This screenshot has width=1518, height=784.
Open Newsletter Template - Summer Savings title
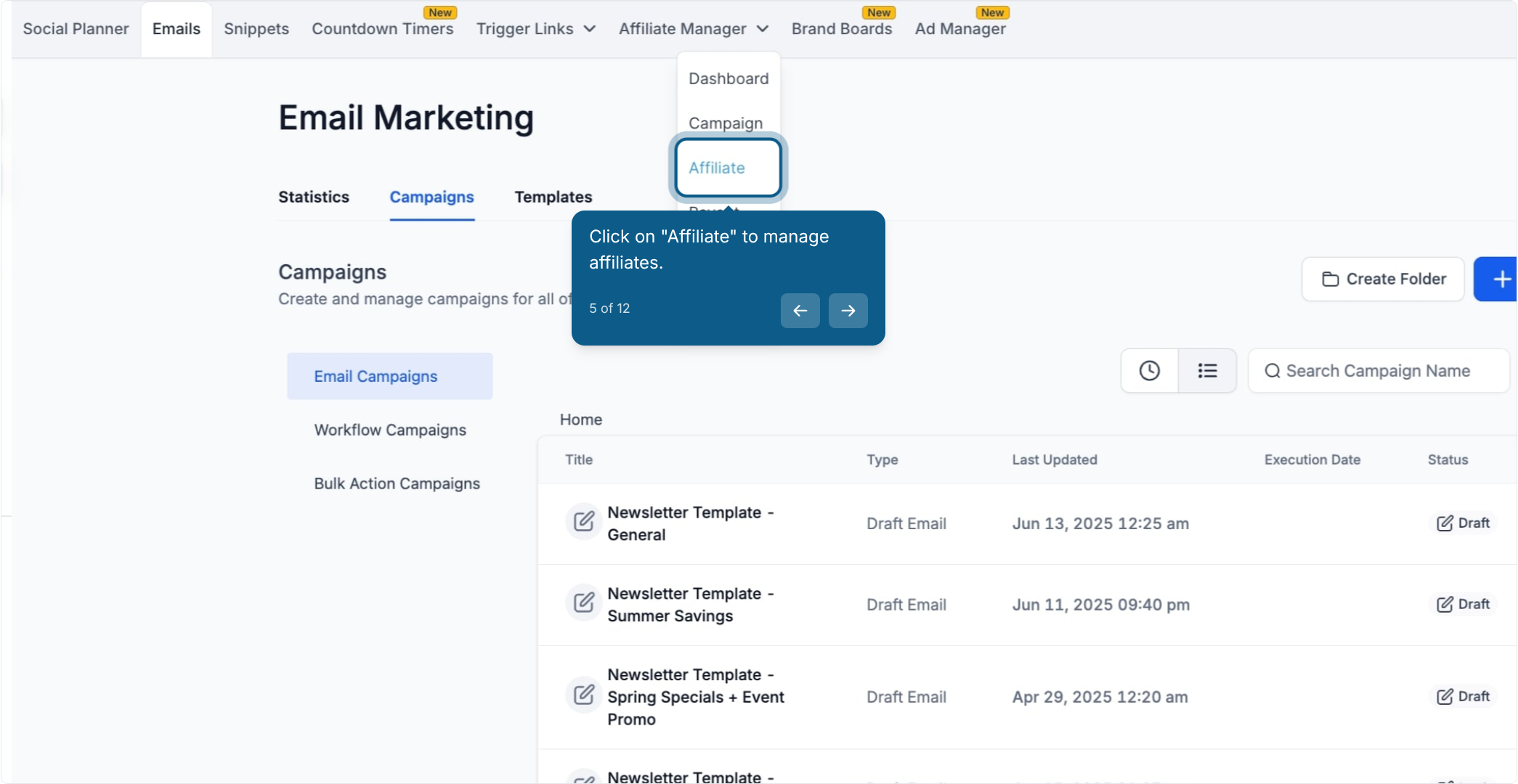691,605
